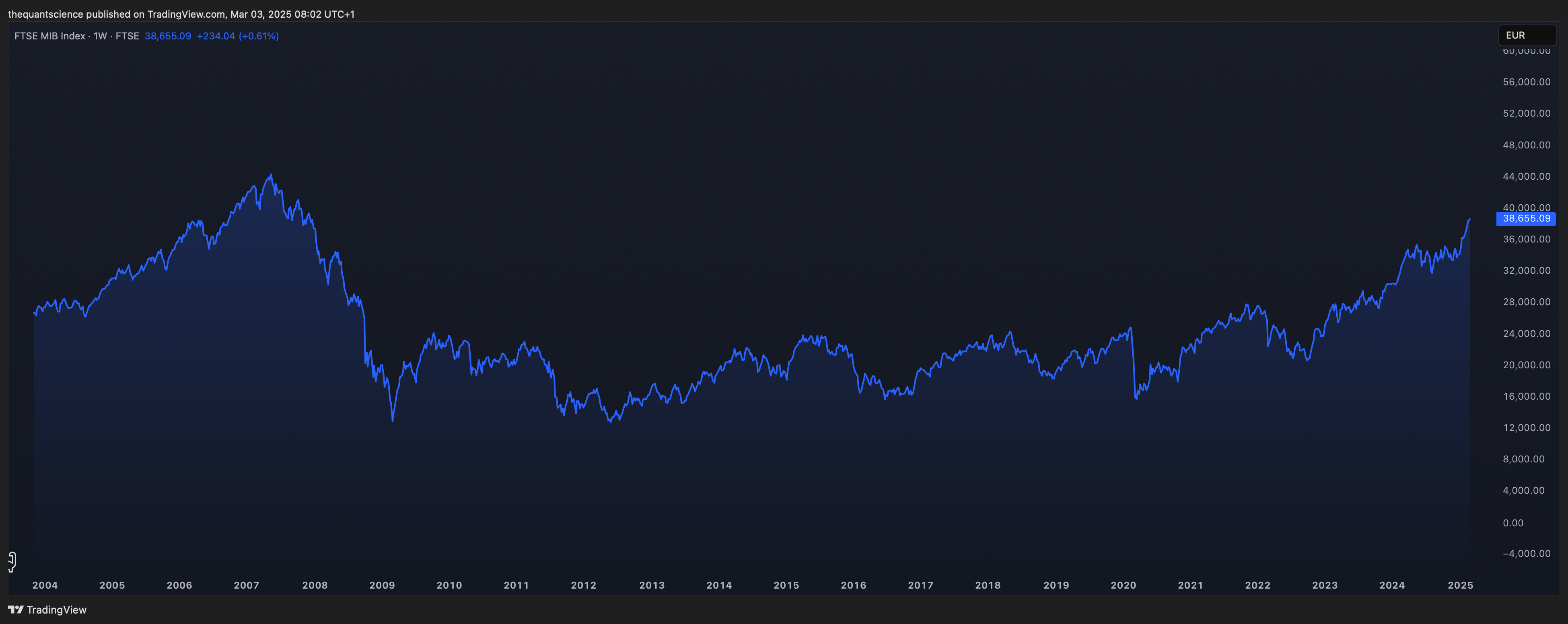Click the 32,000.00 price axis label
This screenshot has width=1568, height=624.
tap(1527, 271)
